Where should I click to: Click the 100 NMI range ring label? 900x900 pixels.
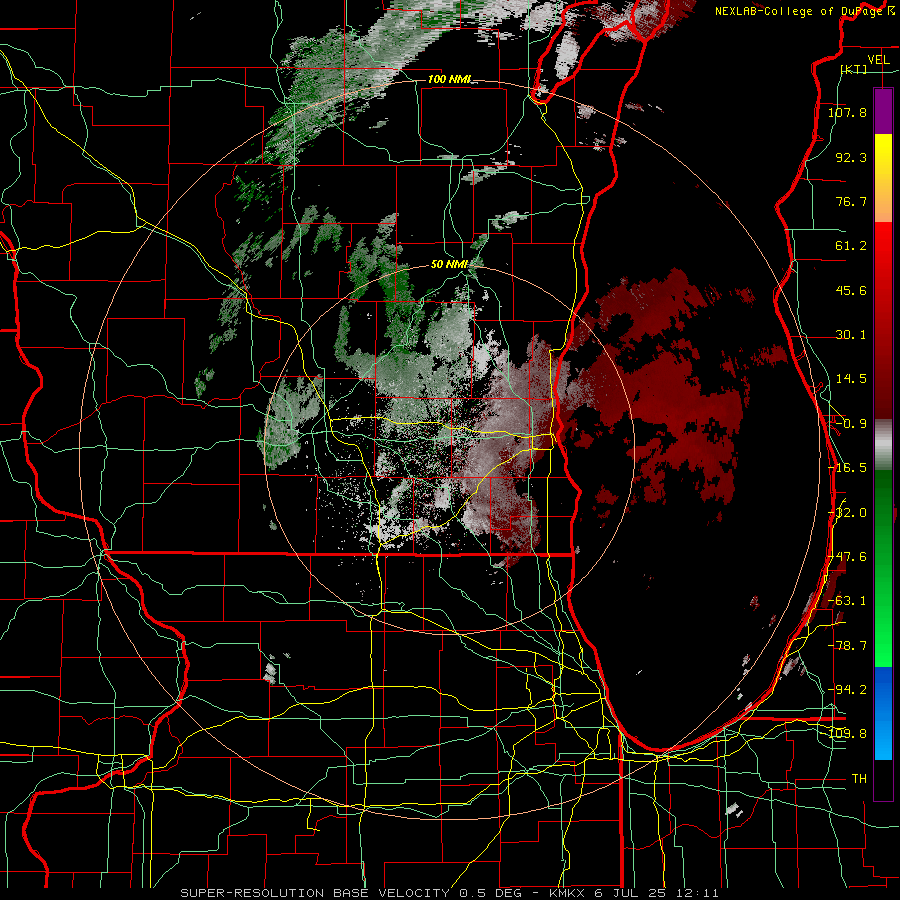(449, 79)
